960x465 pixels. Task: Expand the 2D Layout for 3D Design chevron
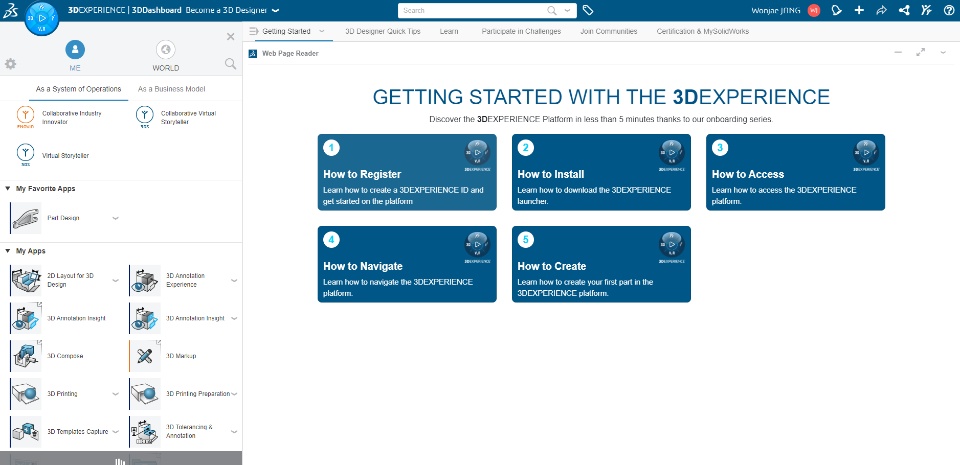click(x=115, y=280)
